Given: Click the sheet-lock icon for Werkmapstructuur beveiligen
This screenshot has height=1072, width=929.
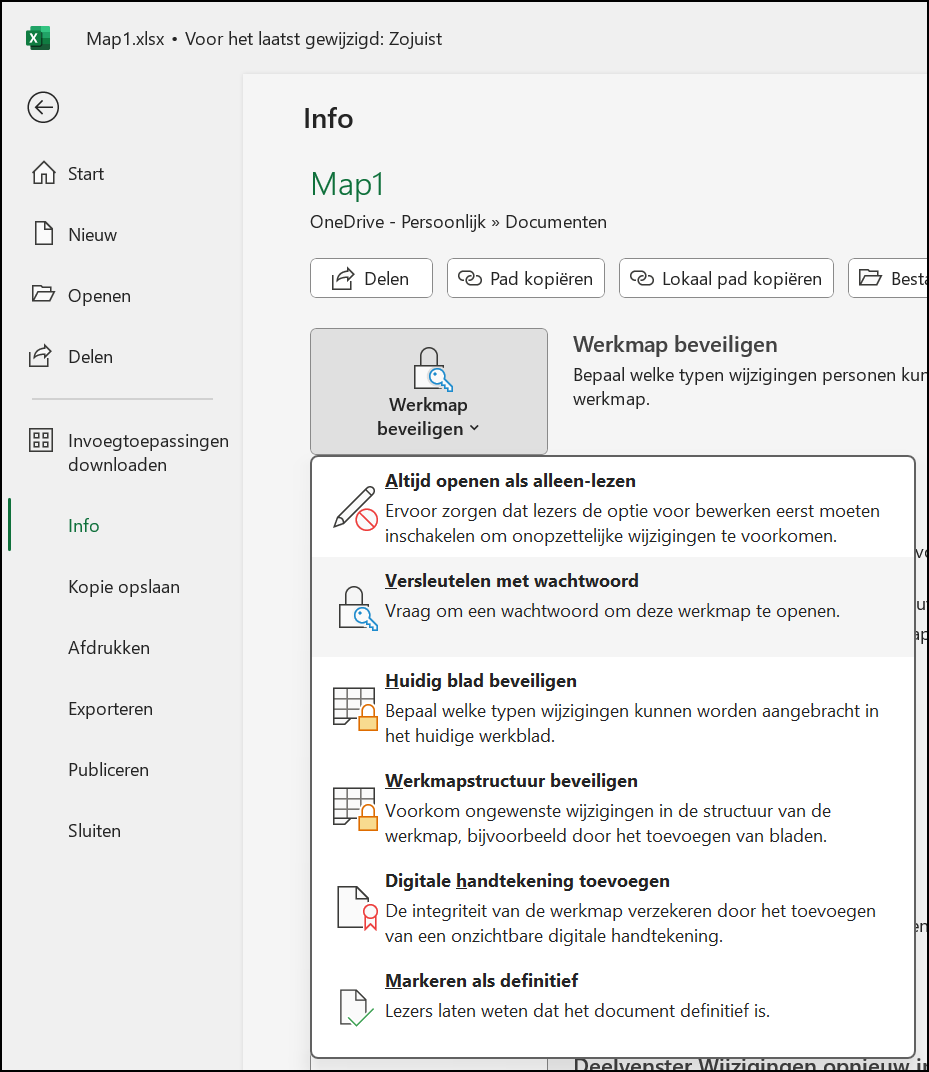Looking at the screenshot, I should [x=355, y=809].
